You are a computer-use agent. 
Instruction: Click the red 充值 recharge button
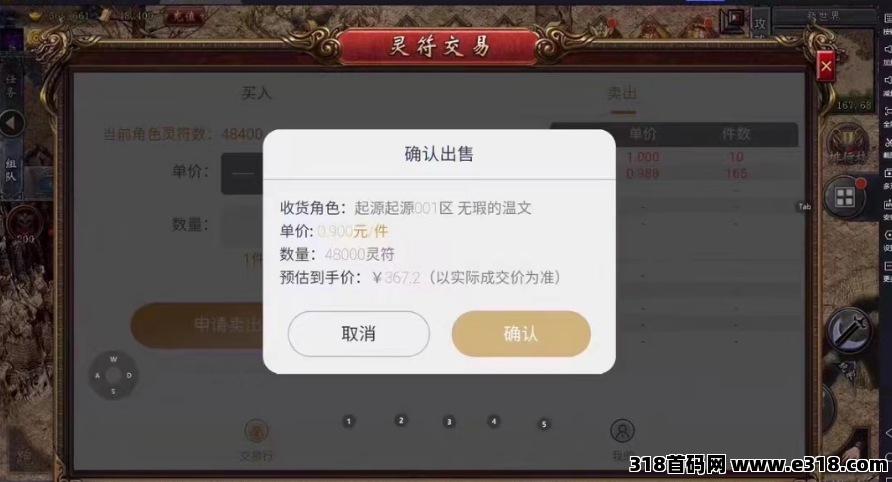point(184,17)
